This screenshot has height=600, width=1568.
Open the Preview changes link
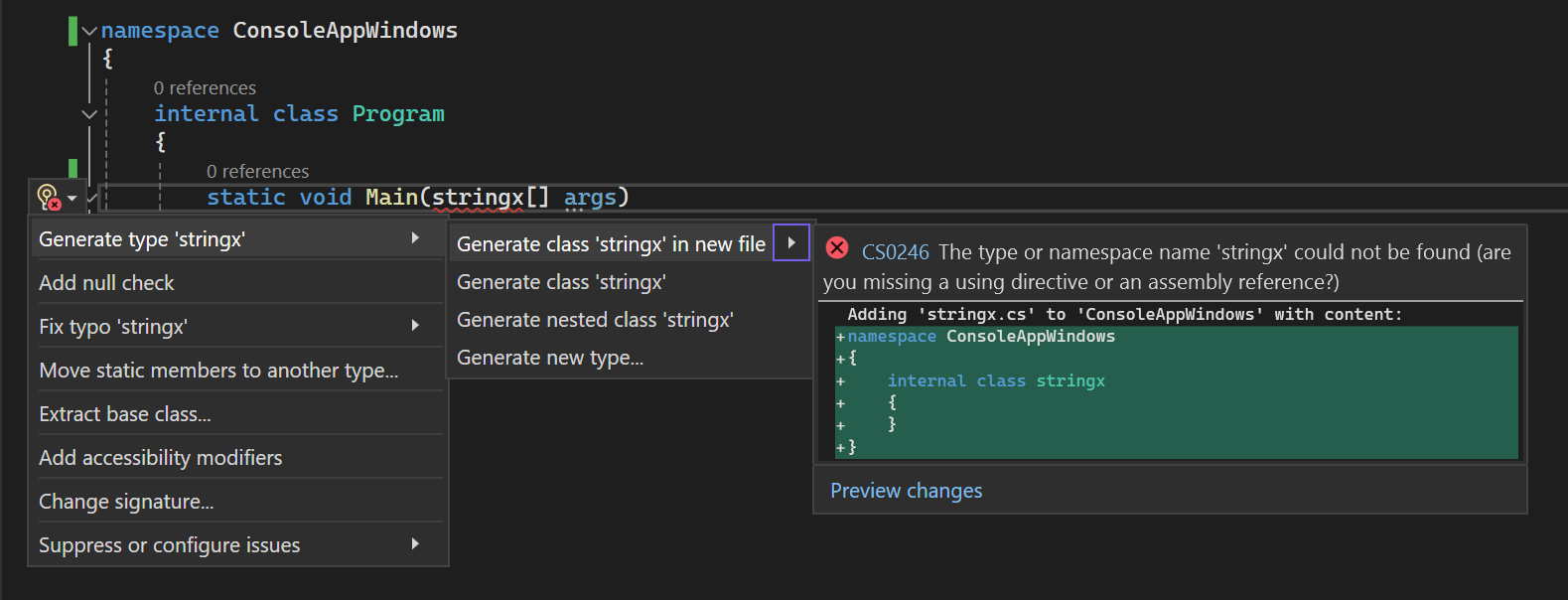(906, 491)
